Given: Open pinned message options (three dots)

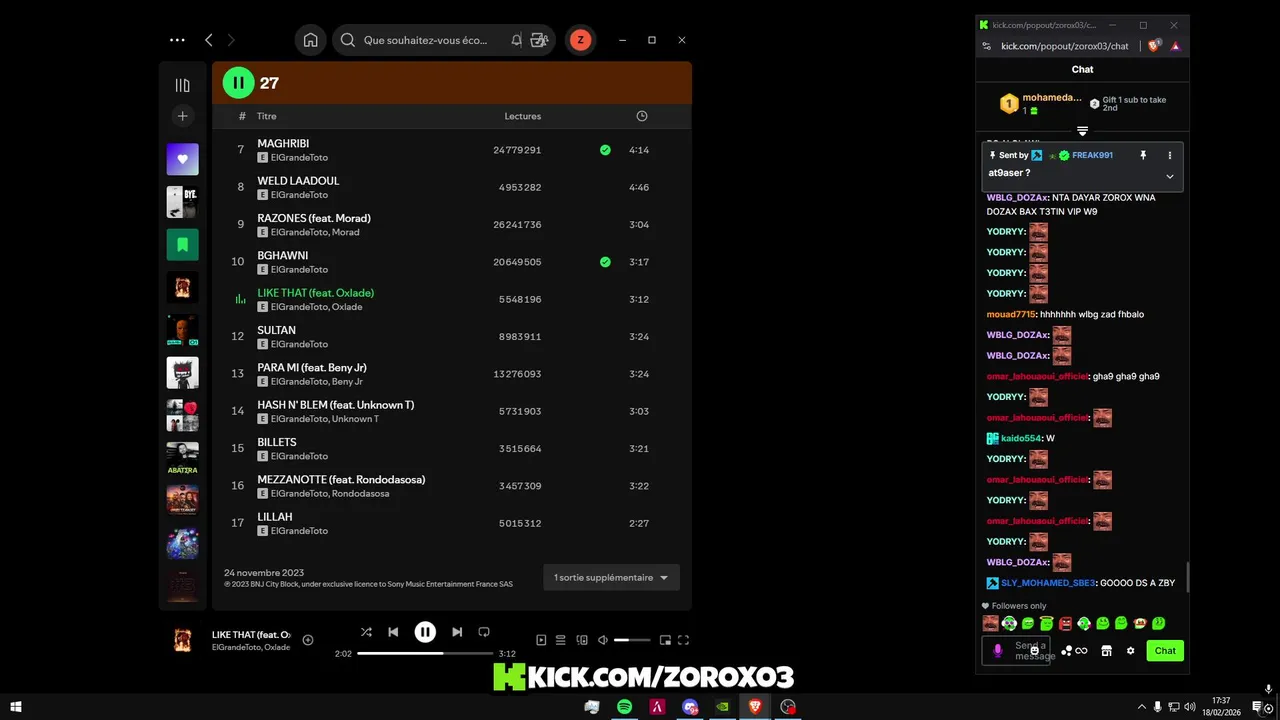Looking at the screenshot, I should point(1170,155).
